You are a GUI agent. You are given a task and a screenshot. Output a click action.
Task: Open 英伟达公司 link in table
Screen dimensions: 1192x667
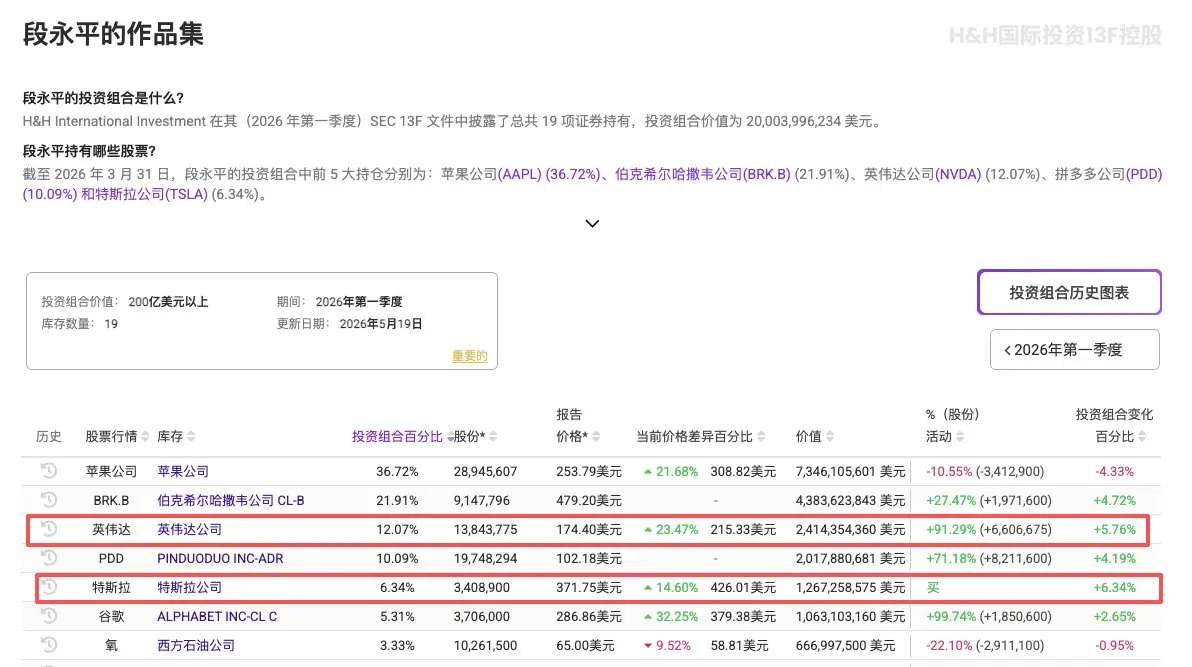[189, 529]
